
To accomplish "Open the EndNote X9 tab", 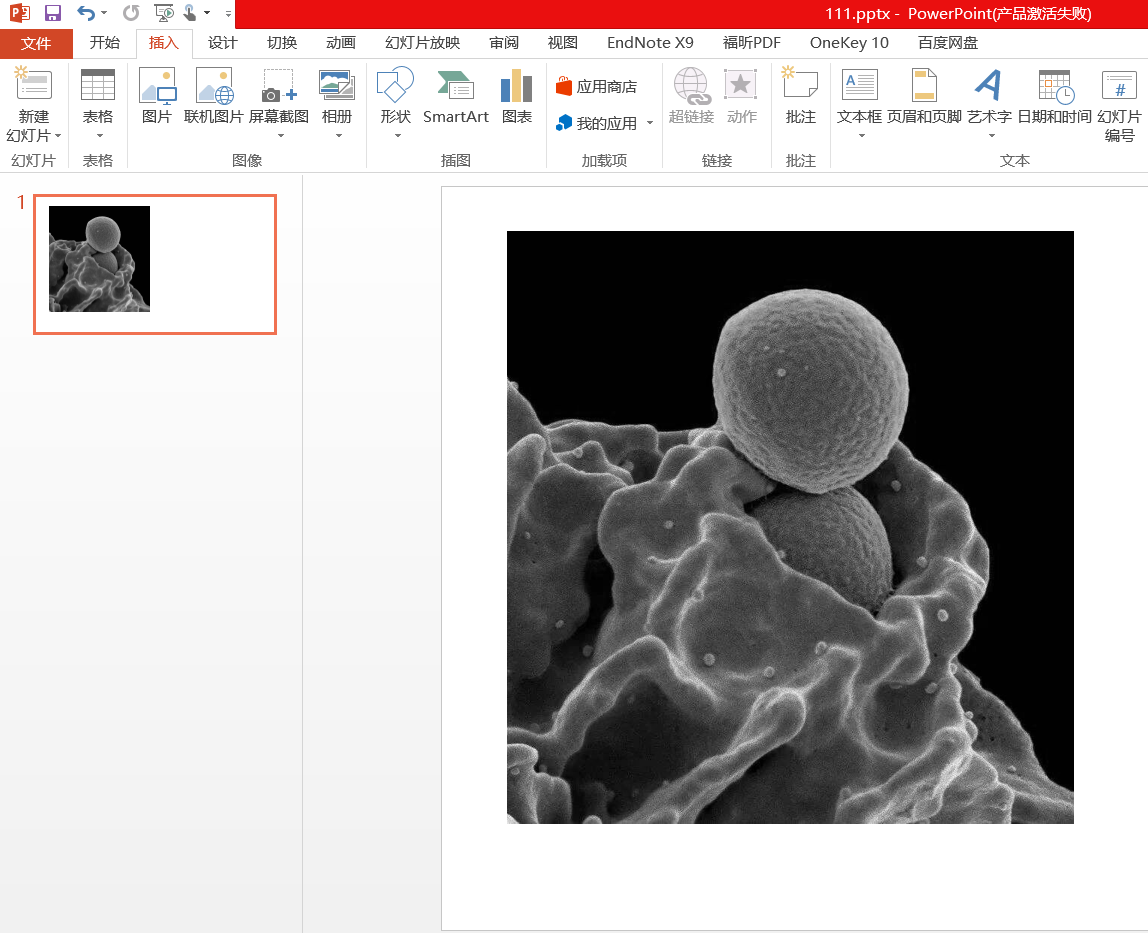I will pyautogui.click(x=650, y=42).
